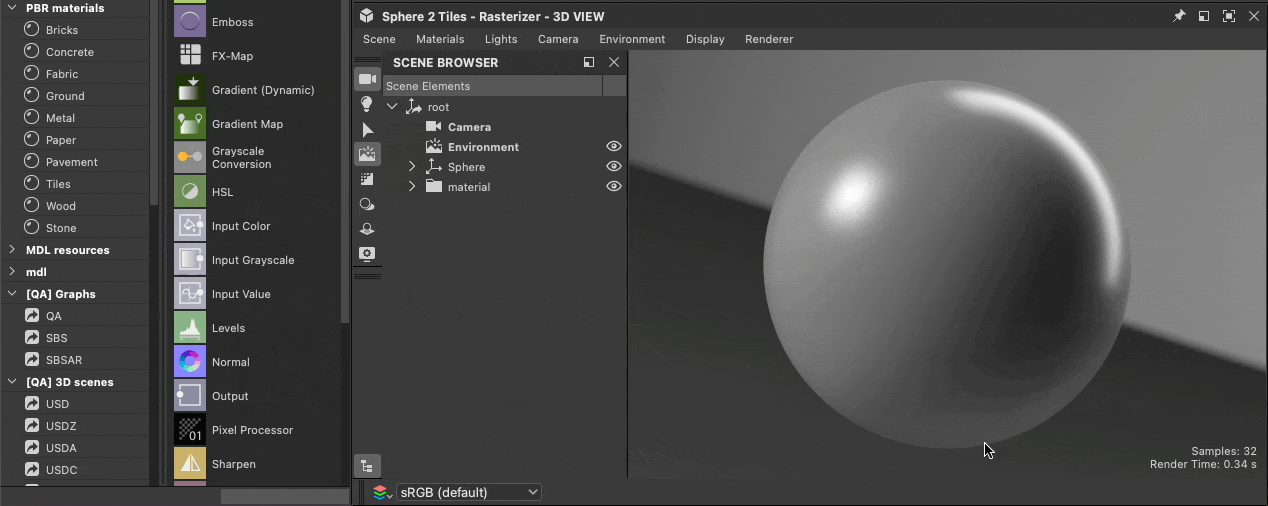Open the Display menu
This screenshot has width=1268, height=506.
pos(705,39)
